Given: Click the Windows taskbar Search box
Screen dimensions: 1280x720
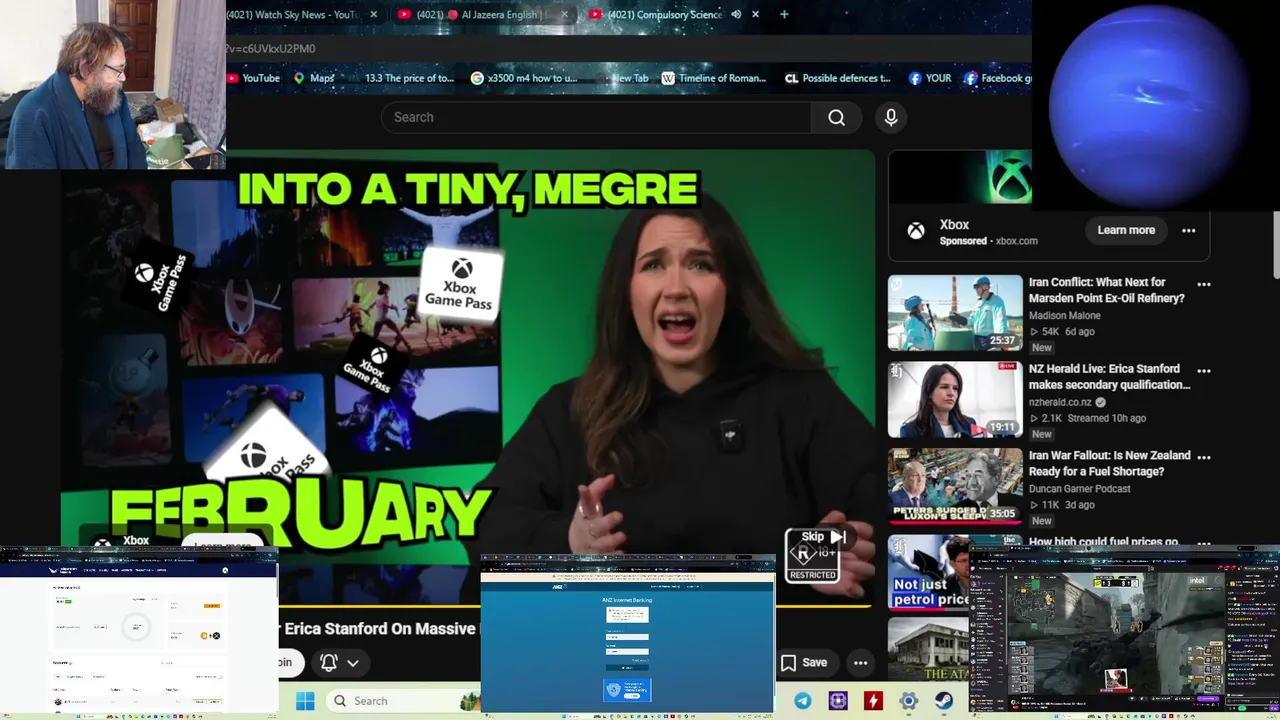Looking at the screenshot, I should 402,701.
